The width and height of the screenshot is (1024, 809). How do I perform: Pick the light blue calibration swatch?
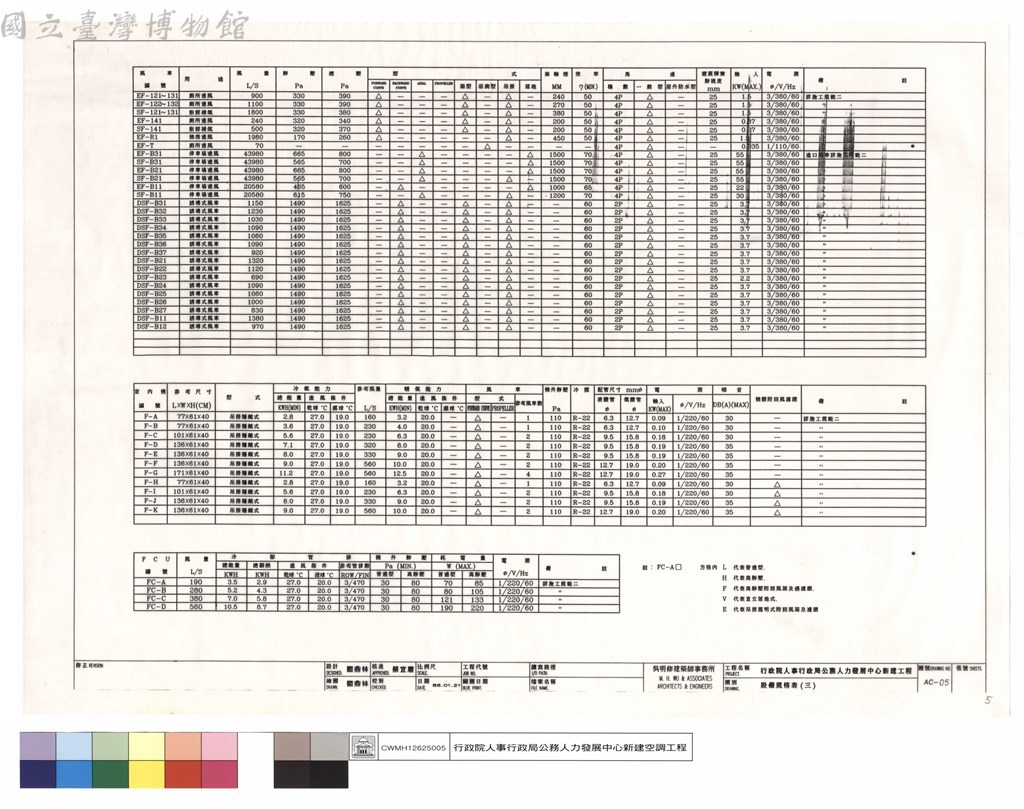pos(74,746)
